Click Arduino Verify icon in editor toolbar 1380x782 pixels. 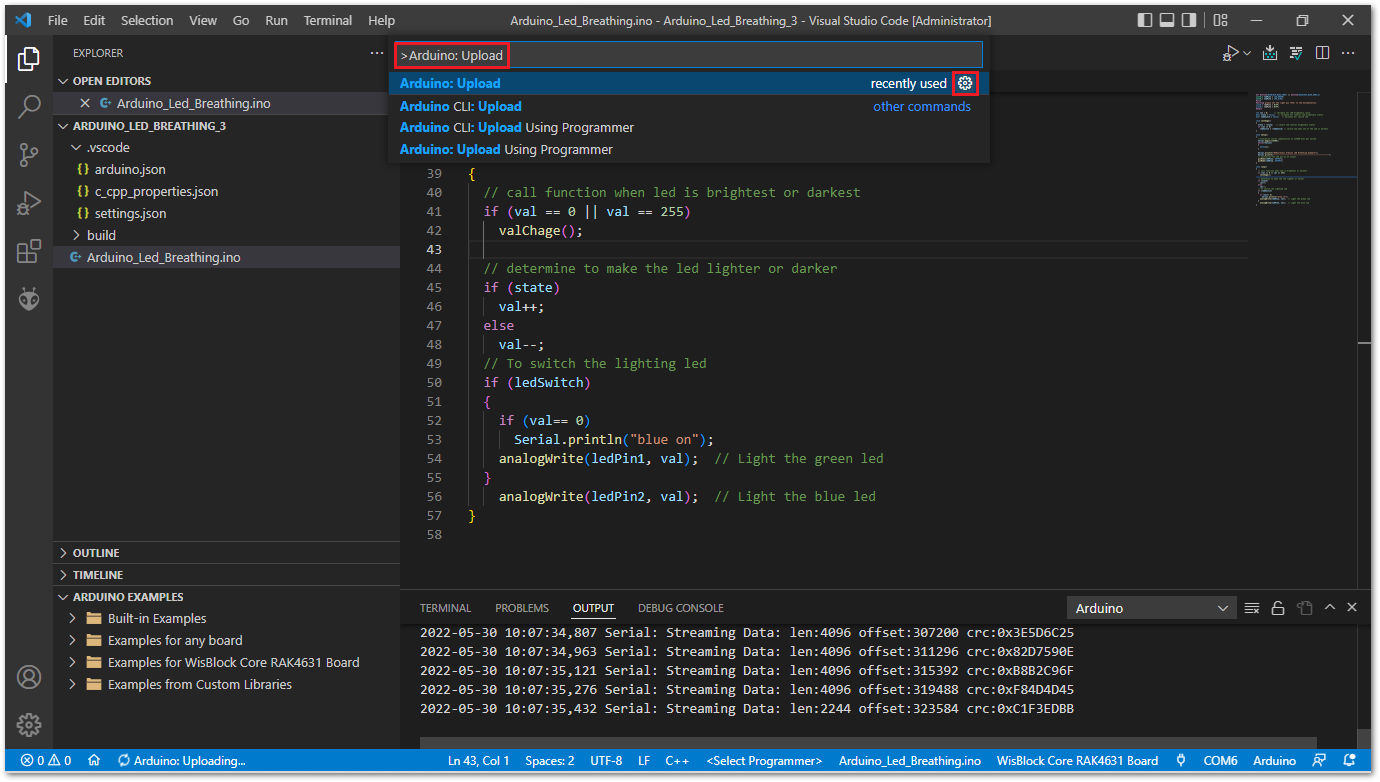click(1296, 53)
